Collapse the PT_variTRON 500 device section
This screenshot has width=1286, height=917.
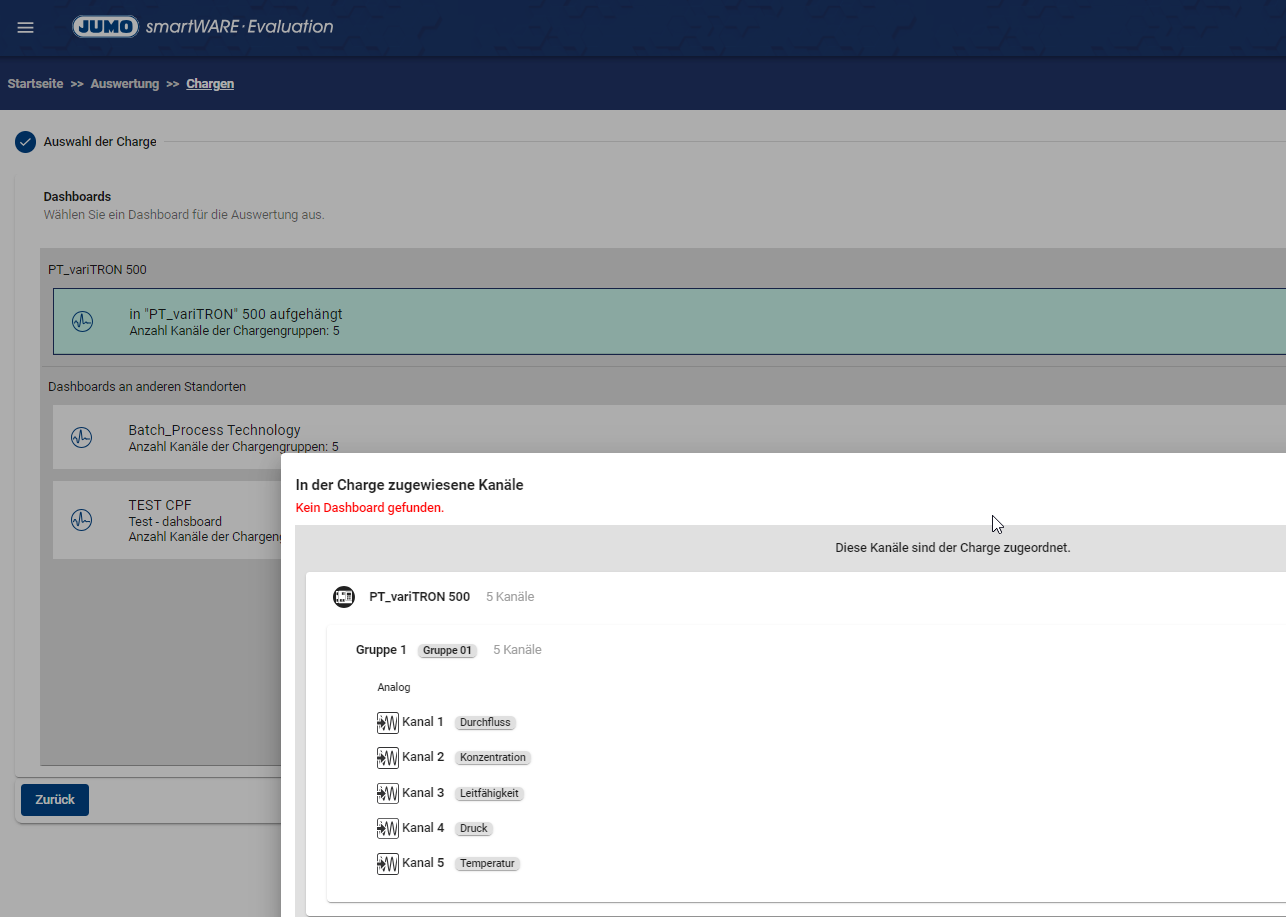pos(419,597)
